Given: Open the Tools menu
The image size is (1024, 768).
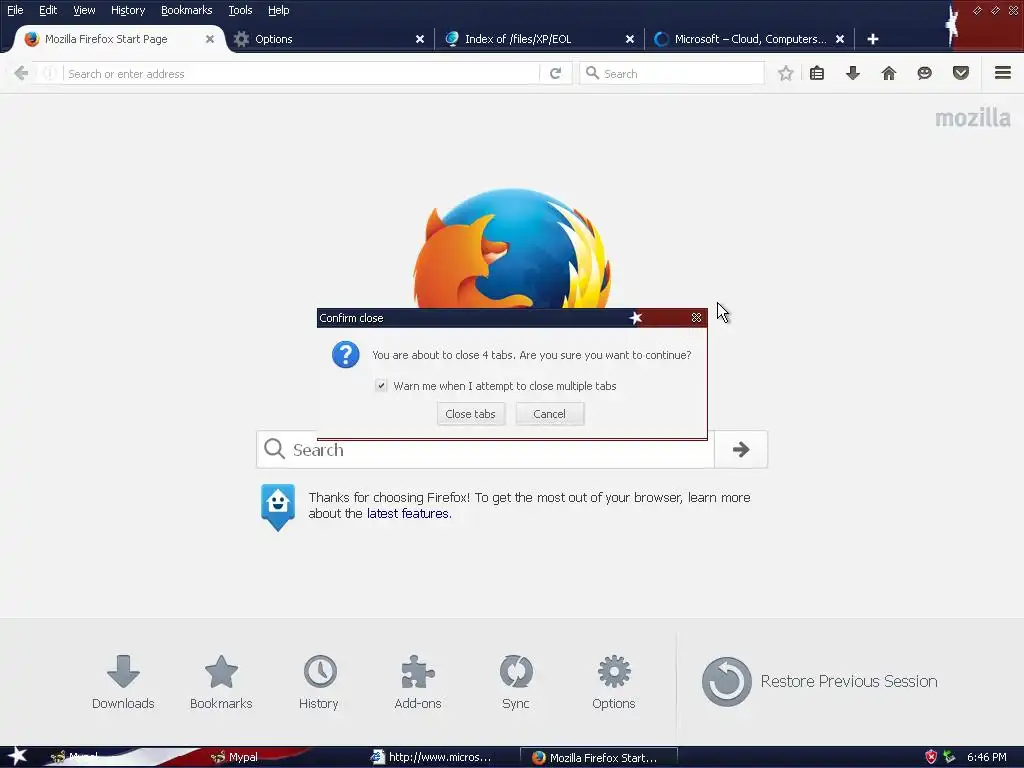Looking at the screenshot, I should point(240,10).
